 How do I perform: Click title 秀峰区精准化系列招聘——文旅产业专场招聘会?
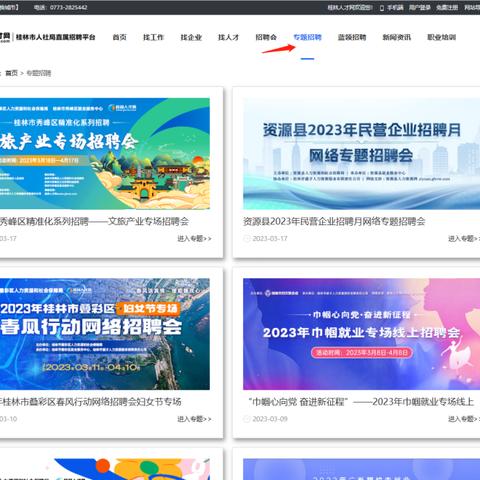pyautogui.click(x=94, y=221)
